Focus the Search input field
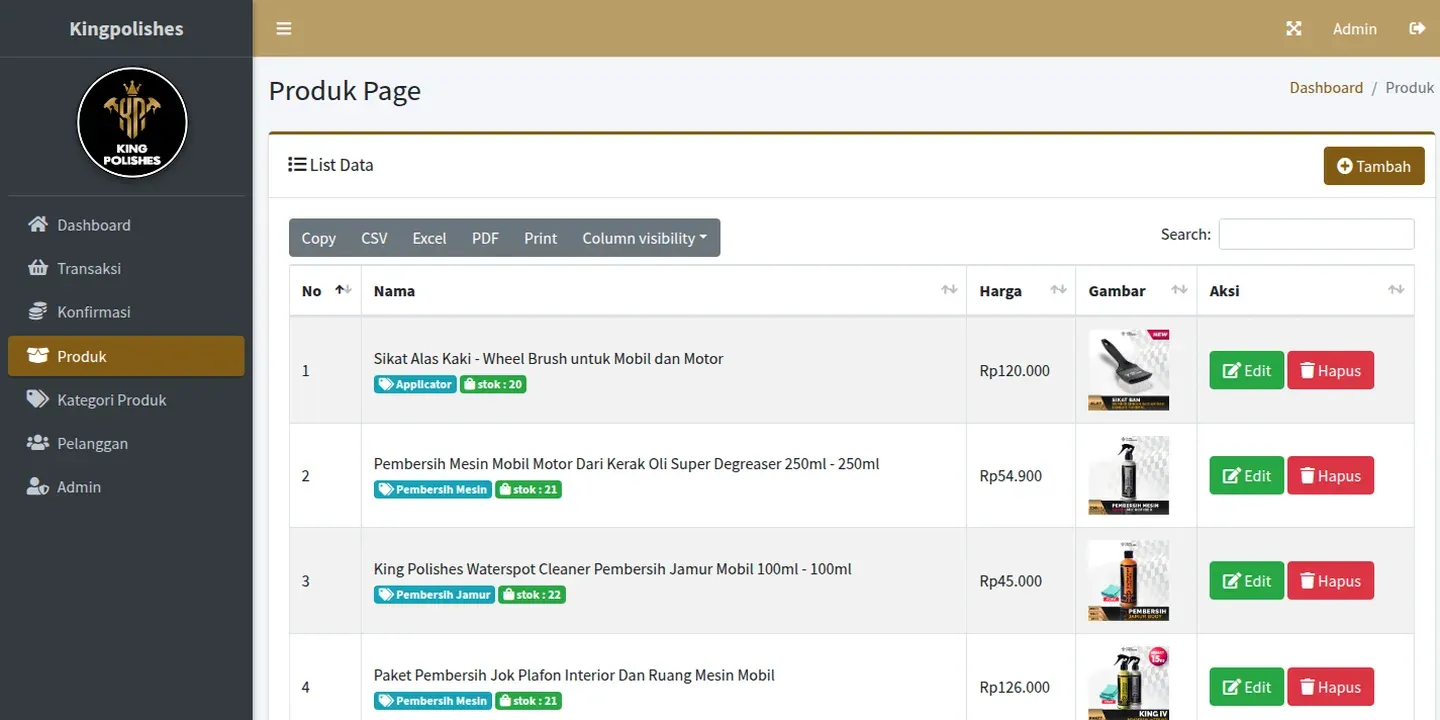This screenshot has height=720, width=1440. pyautogui.click(x=1316, y=234)
